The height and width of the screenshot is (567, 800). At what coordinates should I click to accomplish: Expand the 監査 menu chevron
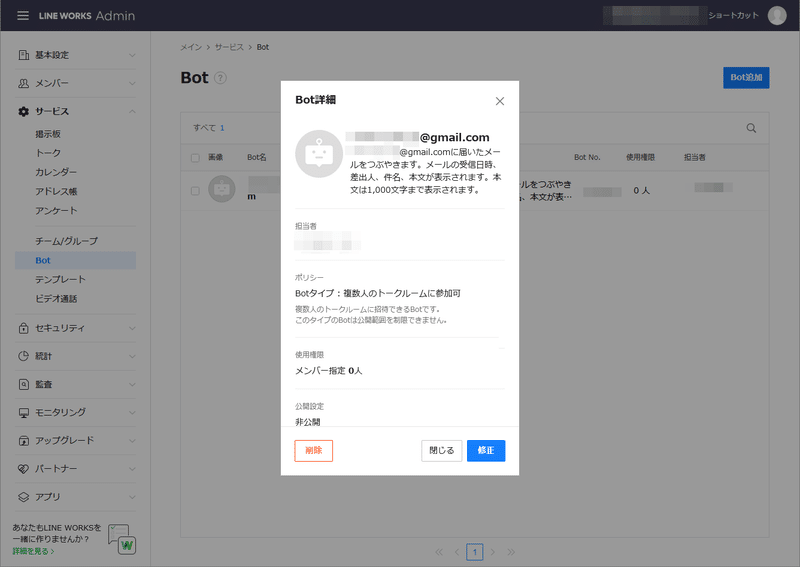coord(132,384)
